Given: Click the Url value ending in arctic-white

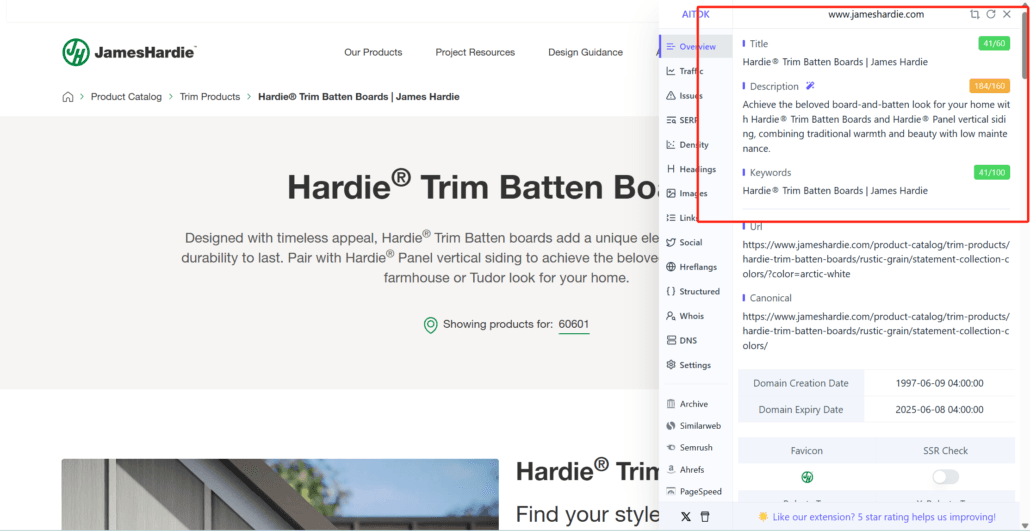Looking at the screenshot, I should [x=876, y=260].
